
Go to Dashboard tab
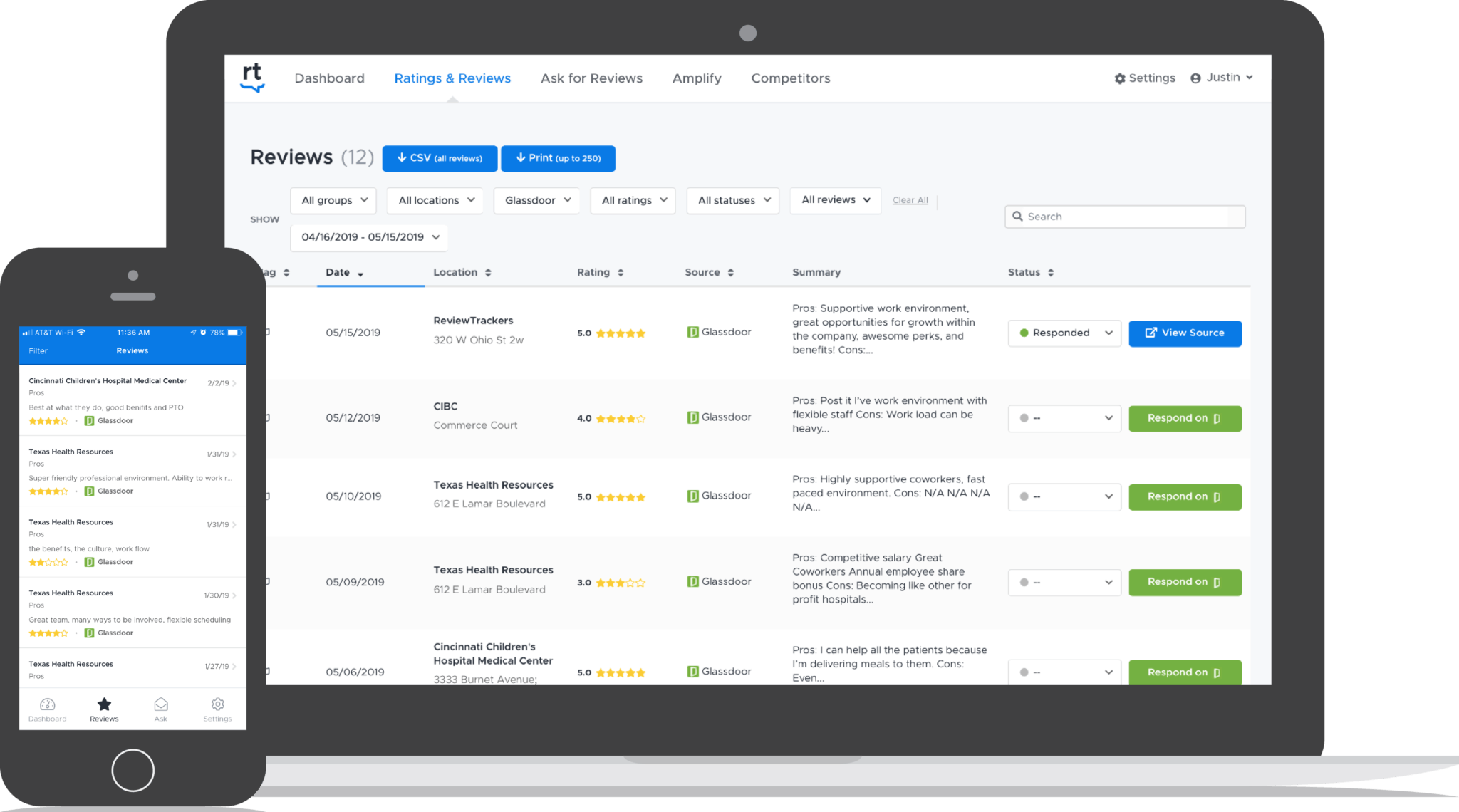(330, 78)
